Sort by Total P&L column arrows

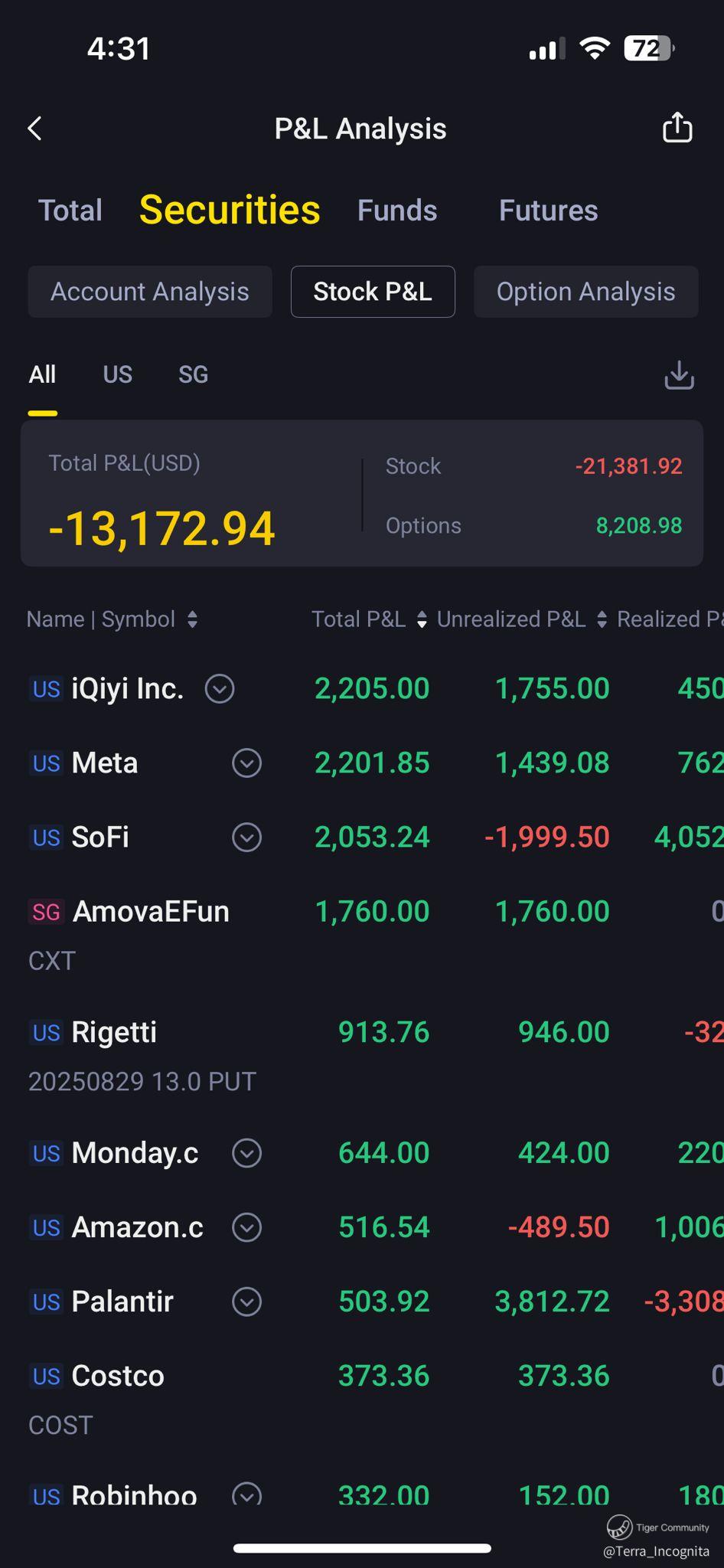tap(422, 619)
